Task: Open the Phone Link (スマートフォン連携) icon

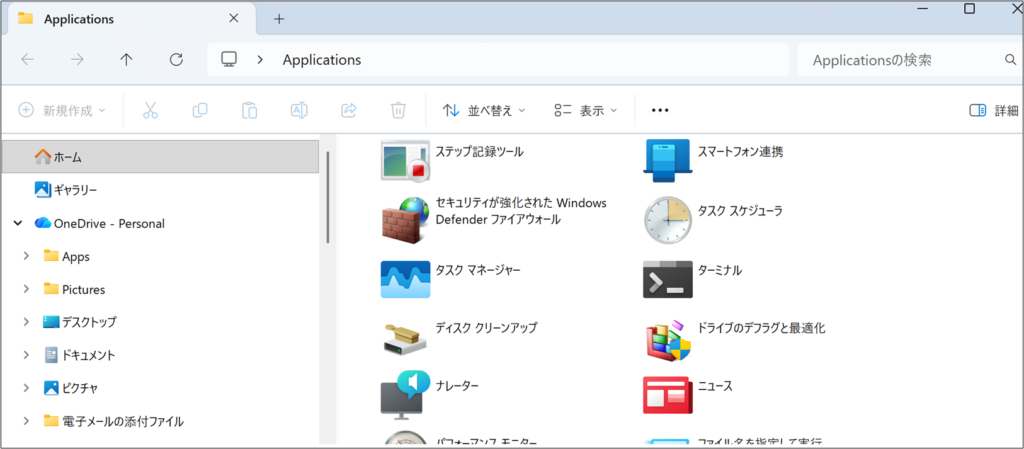Action: 667,161
